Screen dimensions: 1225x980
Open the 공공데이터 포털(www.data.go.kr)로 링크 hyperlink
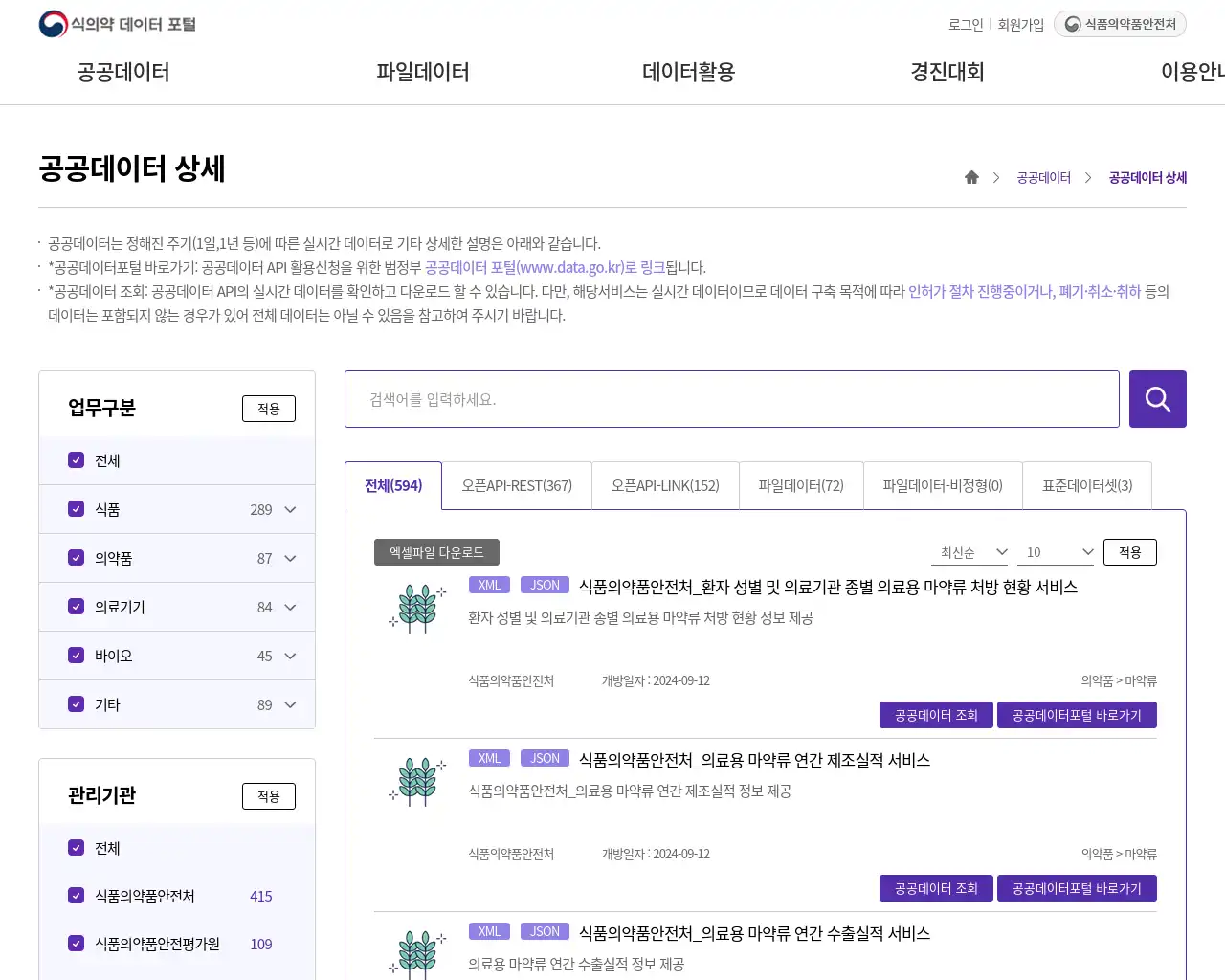pos(545,267)
